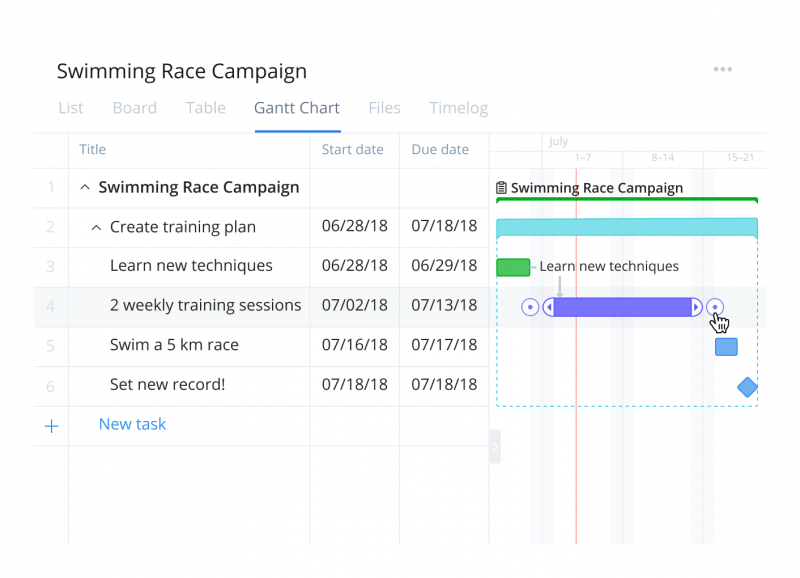Viewport: 800px width, 578px height.
Task: Open the three-dot more options menu
Action: tap(722, 69)
